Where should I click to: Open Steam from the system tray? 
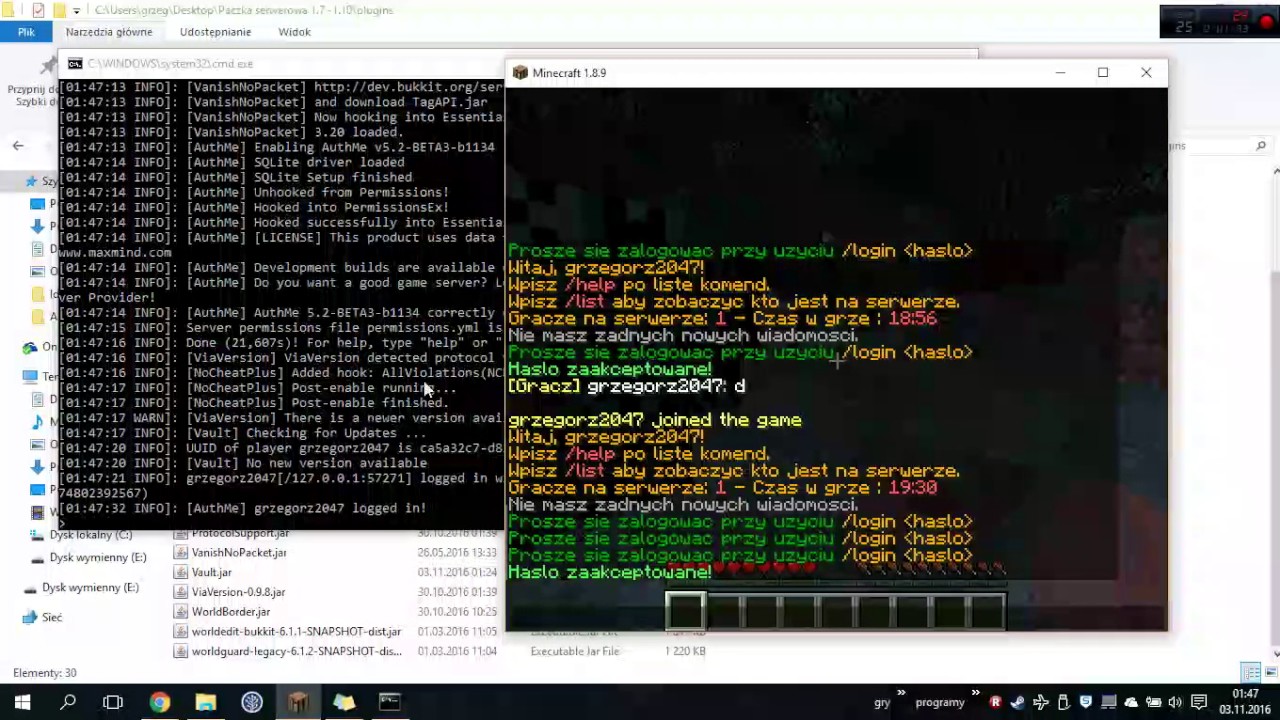1018,702
